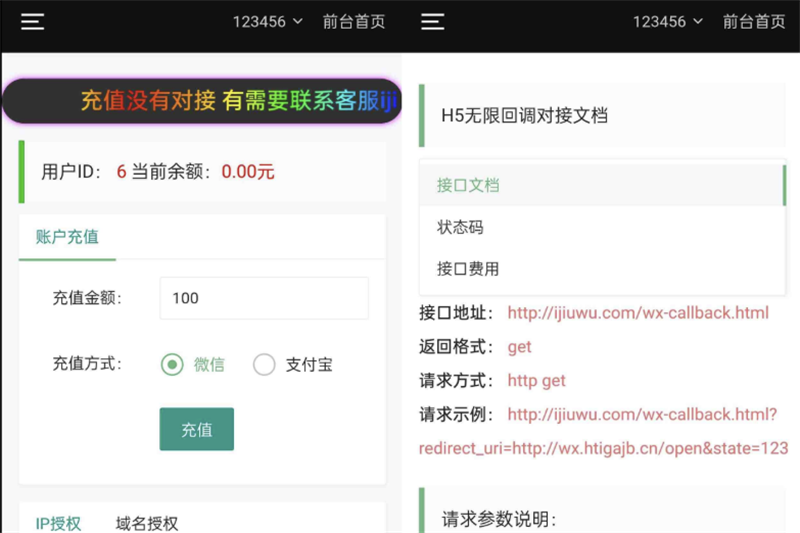Click the 请求方式 value http get
This screenshot has width=800, height=533.
[x=536, y=380]
